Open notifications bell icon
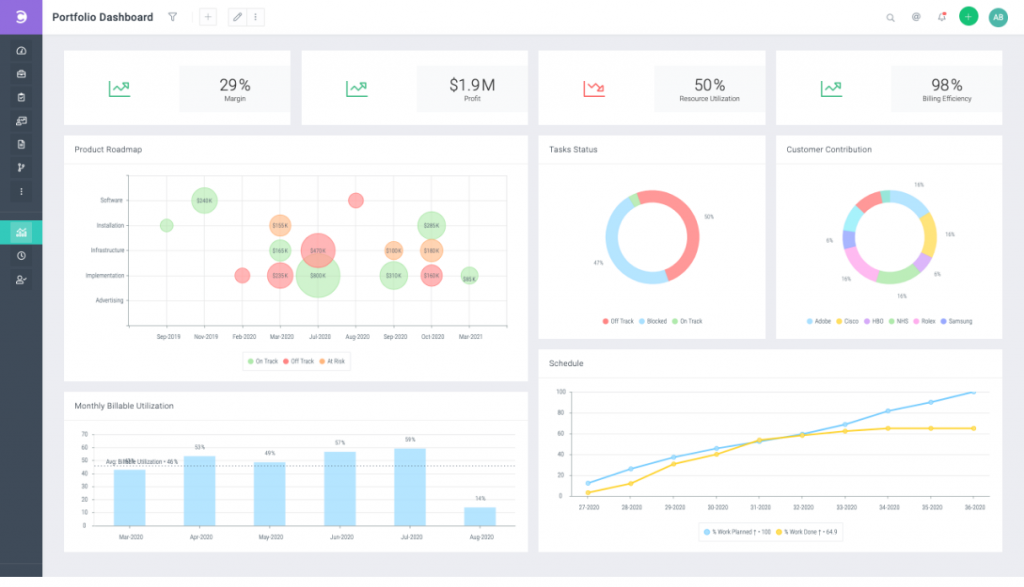The image size is (1024, 587). 942,17
